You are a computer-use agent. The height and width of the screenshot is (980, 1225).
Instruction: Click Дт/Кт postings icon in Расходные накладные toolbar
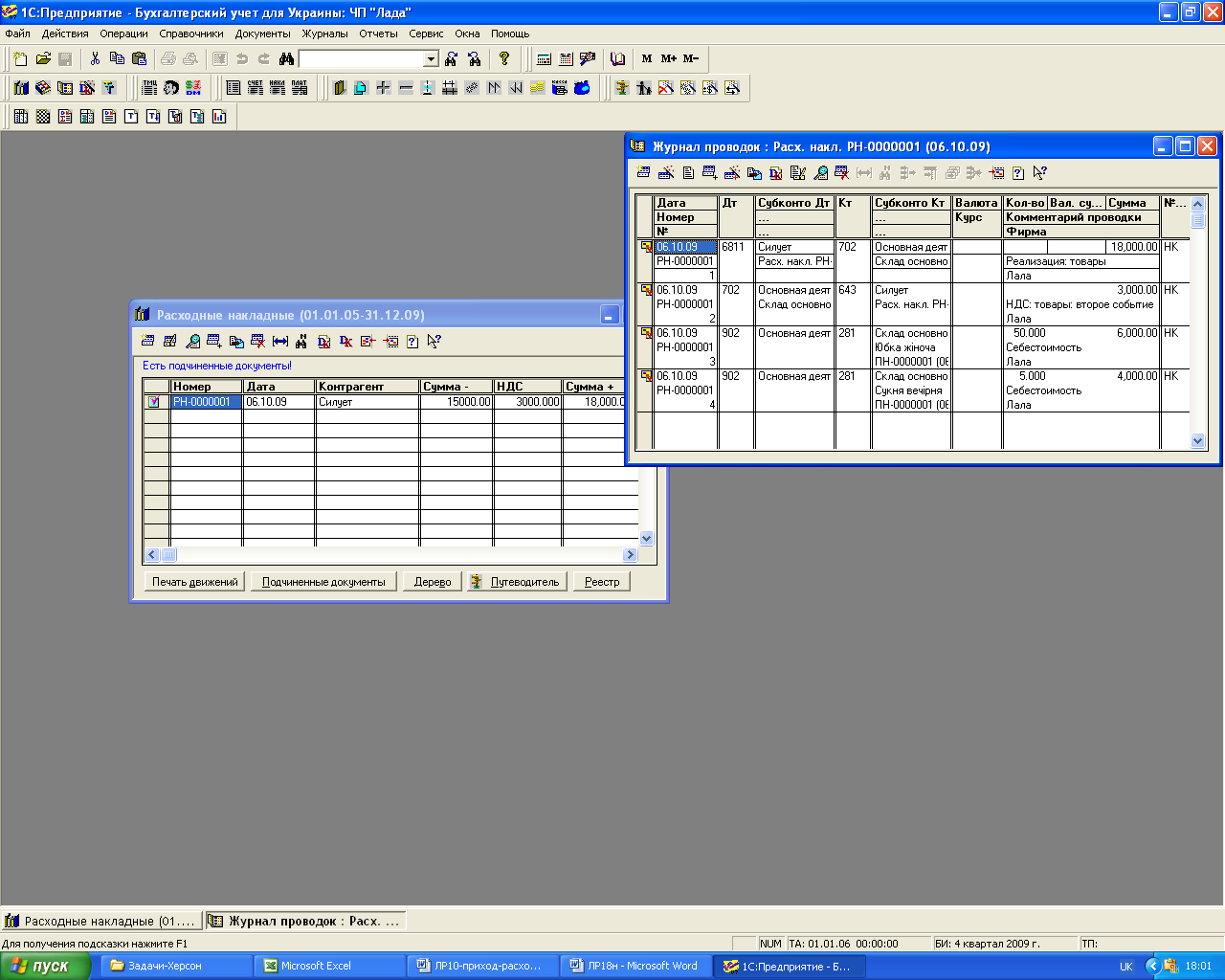point(345,342)
